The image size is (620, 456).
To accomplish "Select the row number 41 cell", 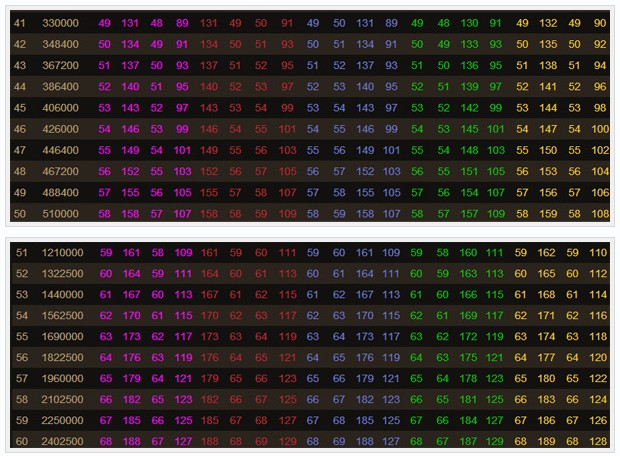I will coord(19,23).
